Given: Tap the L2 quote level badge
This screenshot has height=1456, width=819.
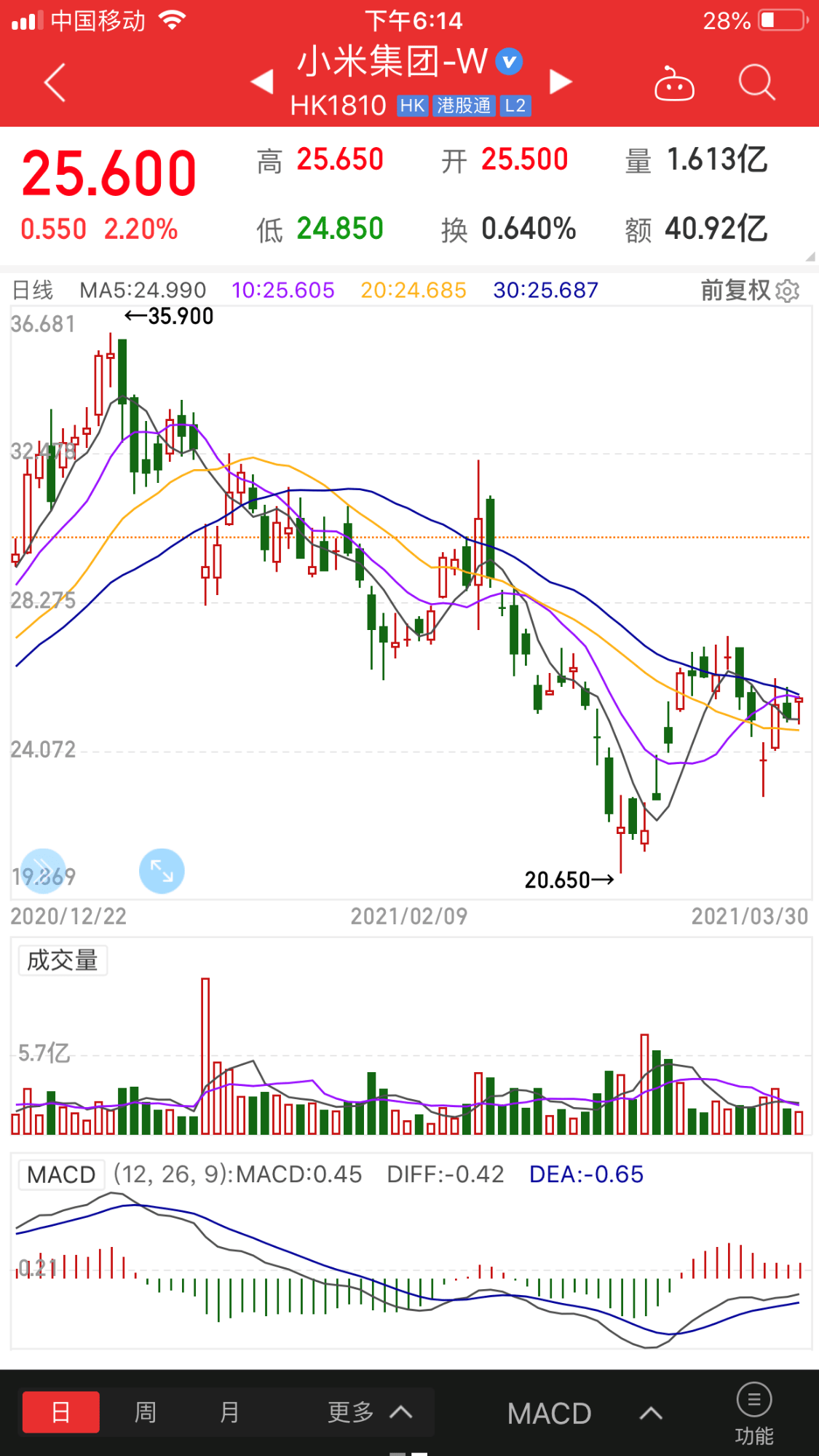Looking at the screenshot, I should click(515, 106).
